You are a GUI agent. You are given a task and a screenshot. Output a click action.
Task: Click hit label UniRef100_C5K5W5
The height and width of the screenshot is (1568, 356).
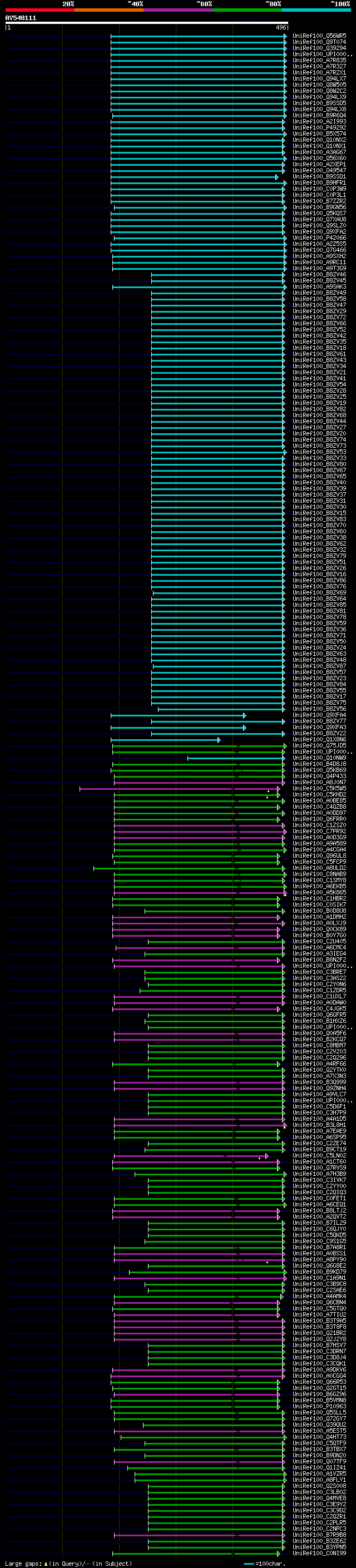click(x=319, y=788)
